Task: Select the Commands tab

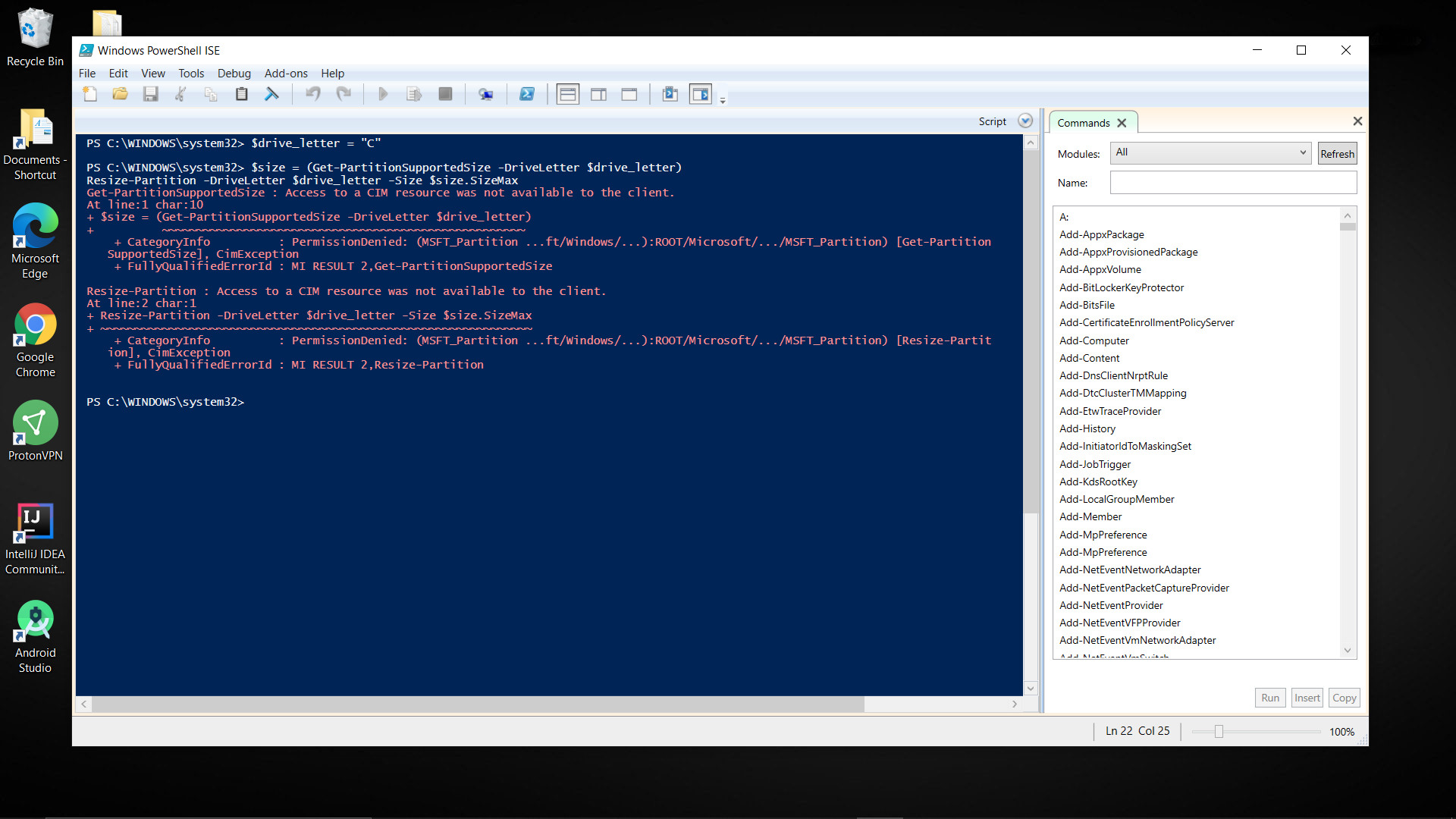Action: [1083, 123]
